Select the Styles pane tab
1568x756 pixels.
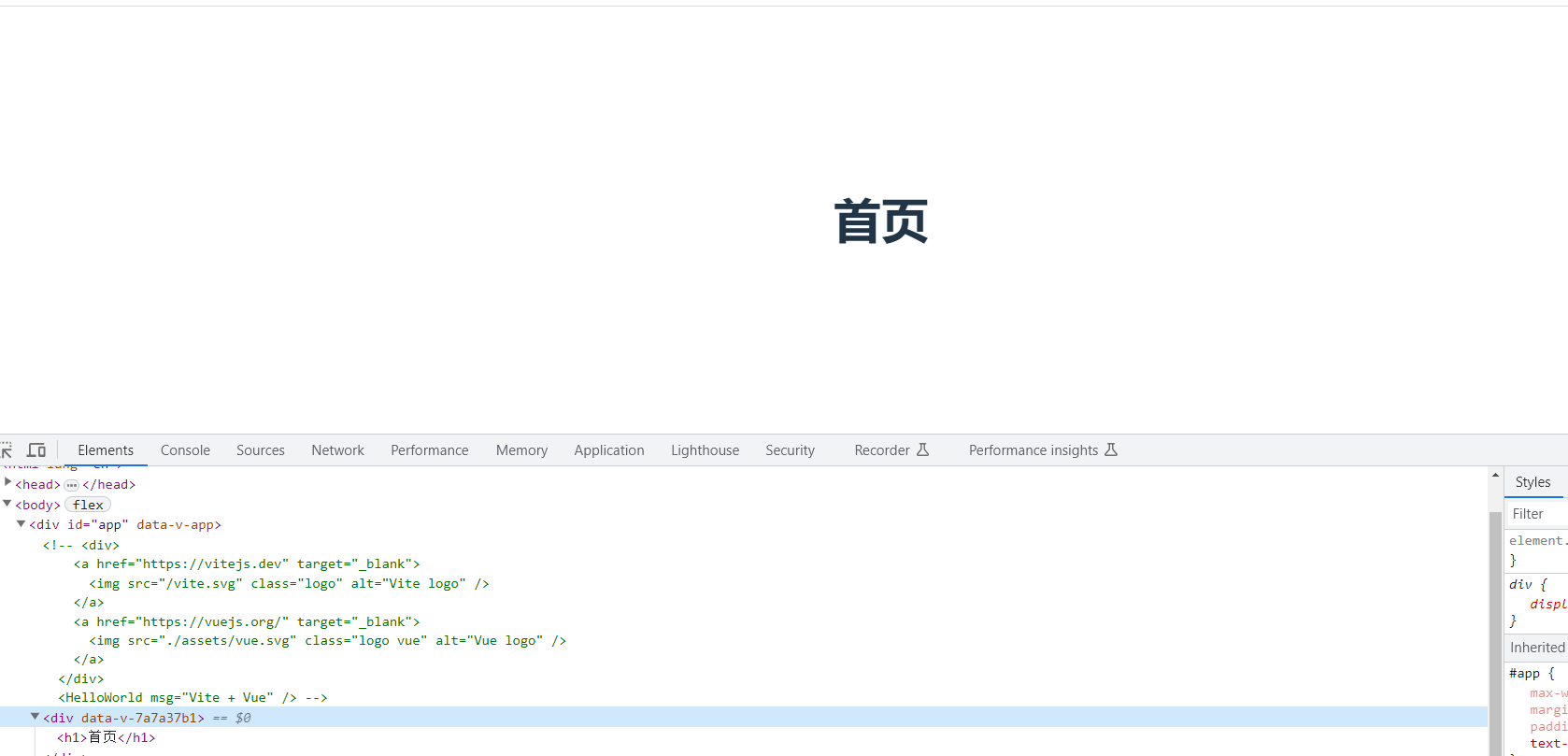coord(1532,482)
